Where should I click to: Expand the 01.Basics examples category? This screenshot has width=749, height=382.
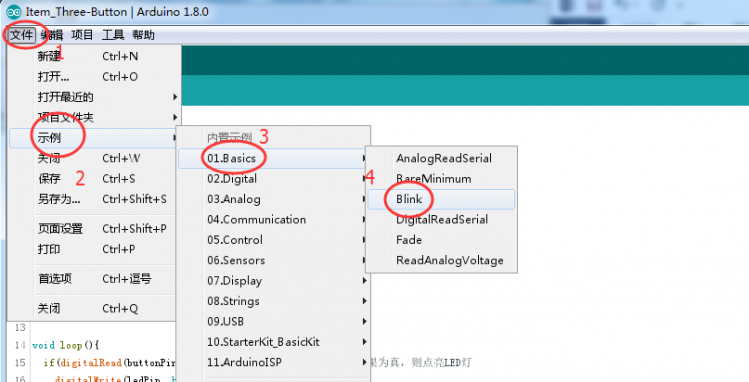273,159
